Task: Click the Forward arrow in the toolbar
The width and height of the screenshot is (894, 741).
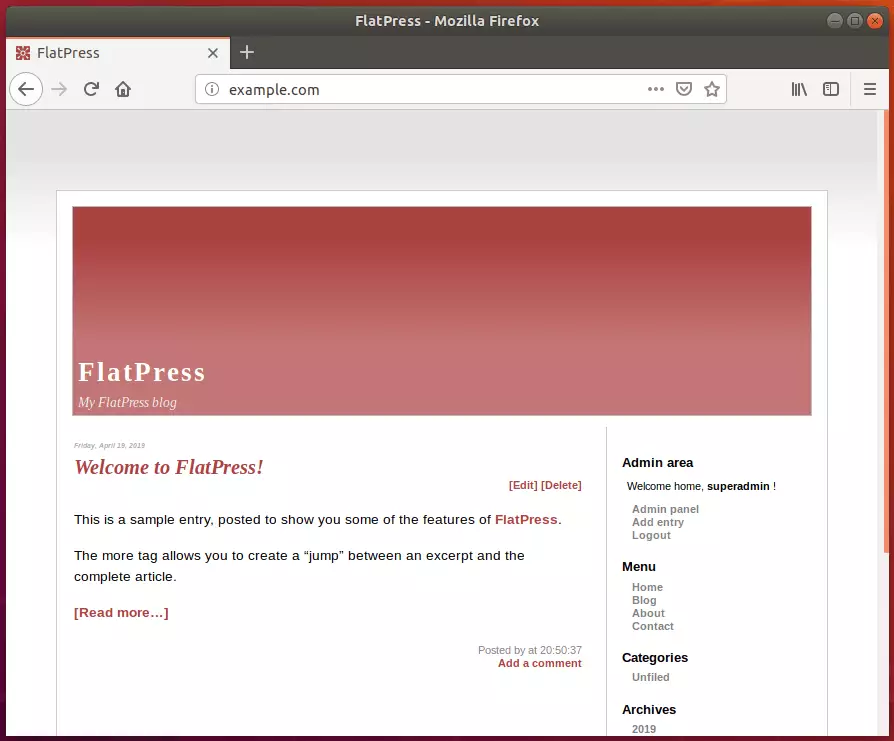Action: 59,89
